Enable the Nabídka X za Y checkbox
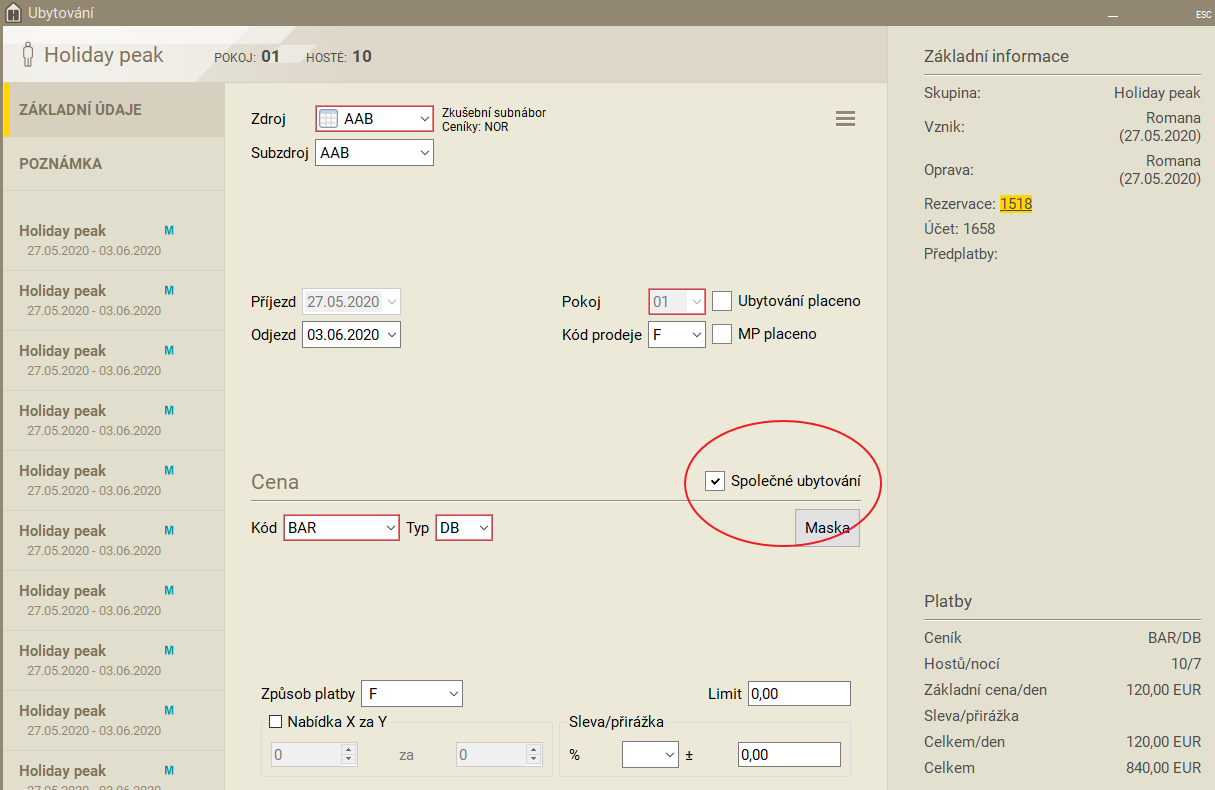This screenshot has width=1215, height=790. (275, 723)
